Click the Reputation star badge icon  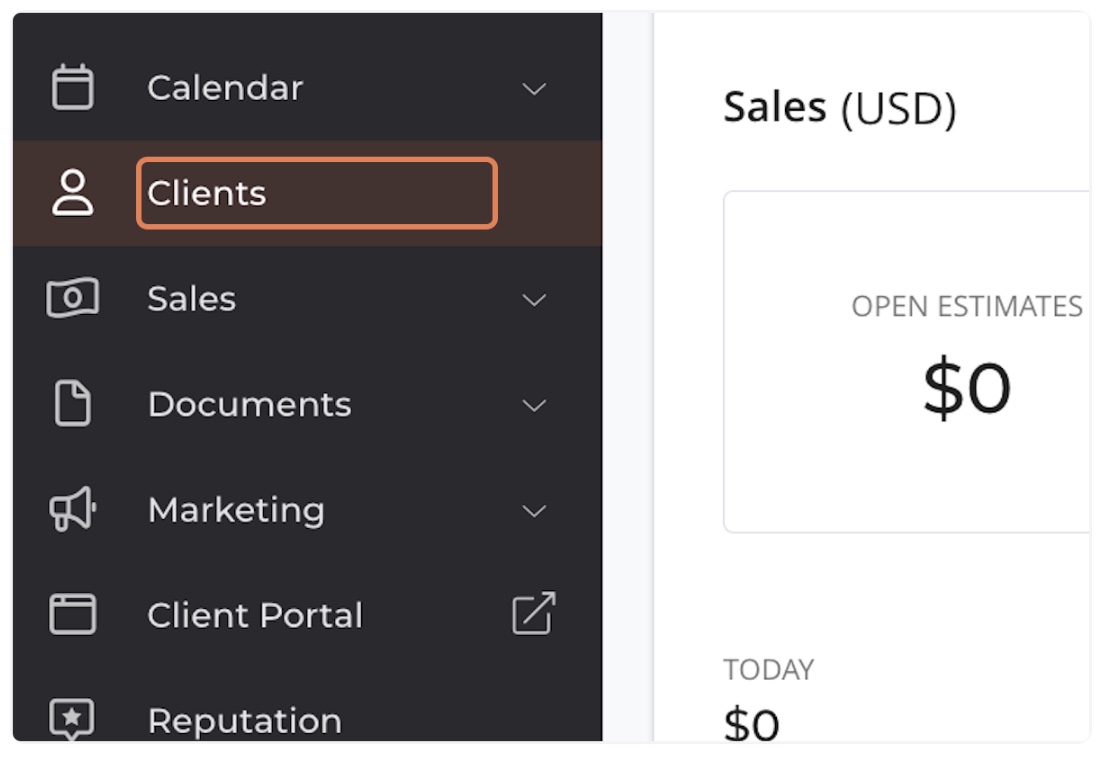[x=72, y=719]
